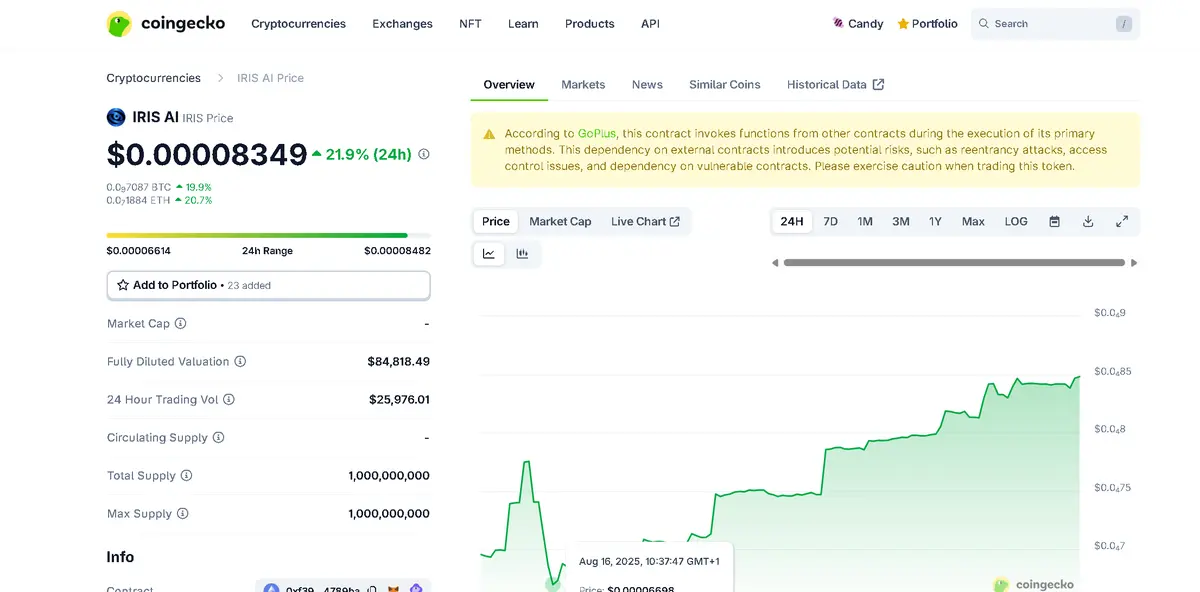
Task: Click the ETH price 20.7% line
Action: coord(159,200)
